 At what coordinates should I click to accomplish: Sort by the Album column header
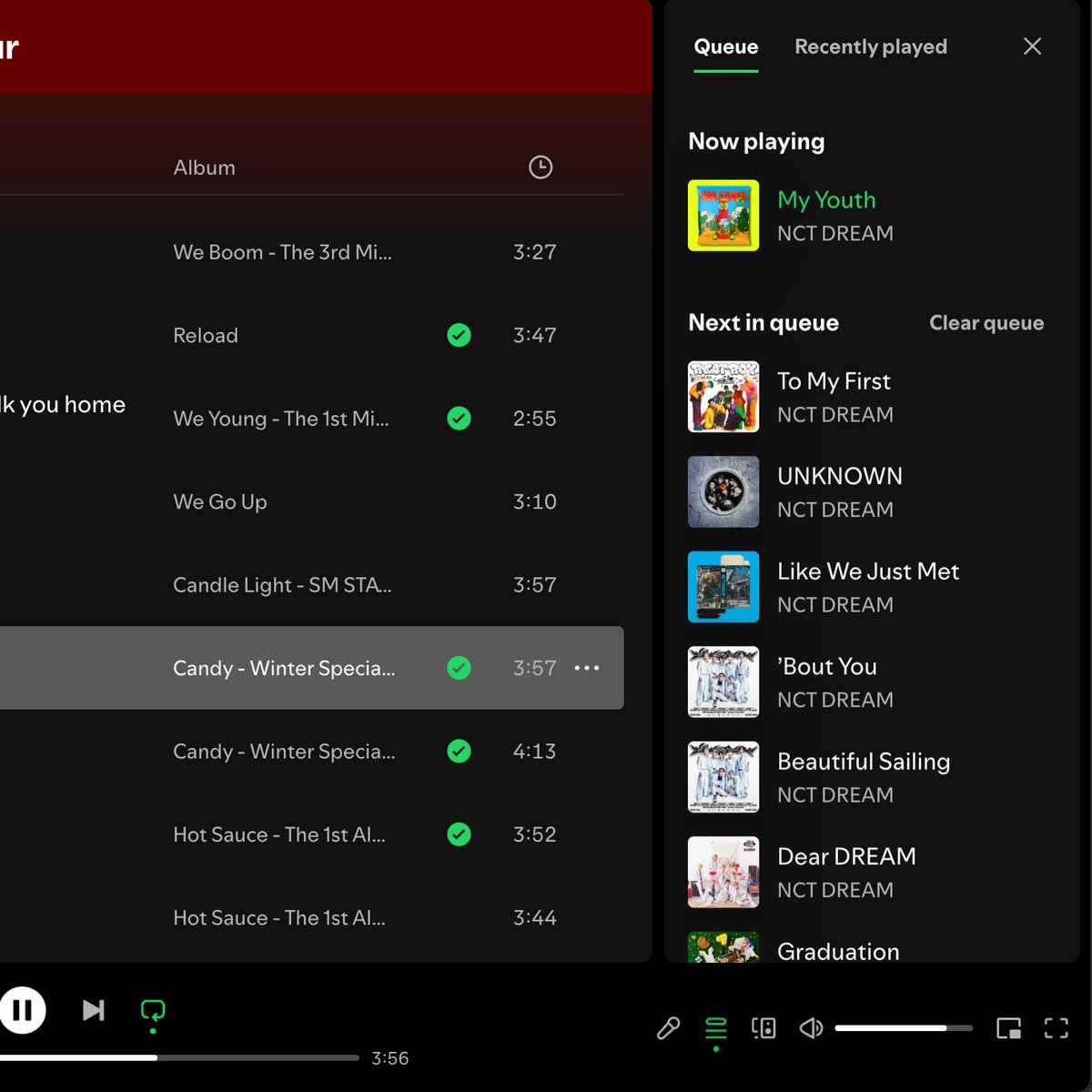tap(204, 167)
